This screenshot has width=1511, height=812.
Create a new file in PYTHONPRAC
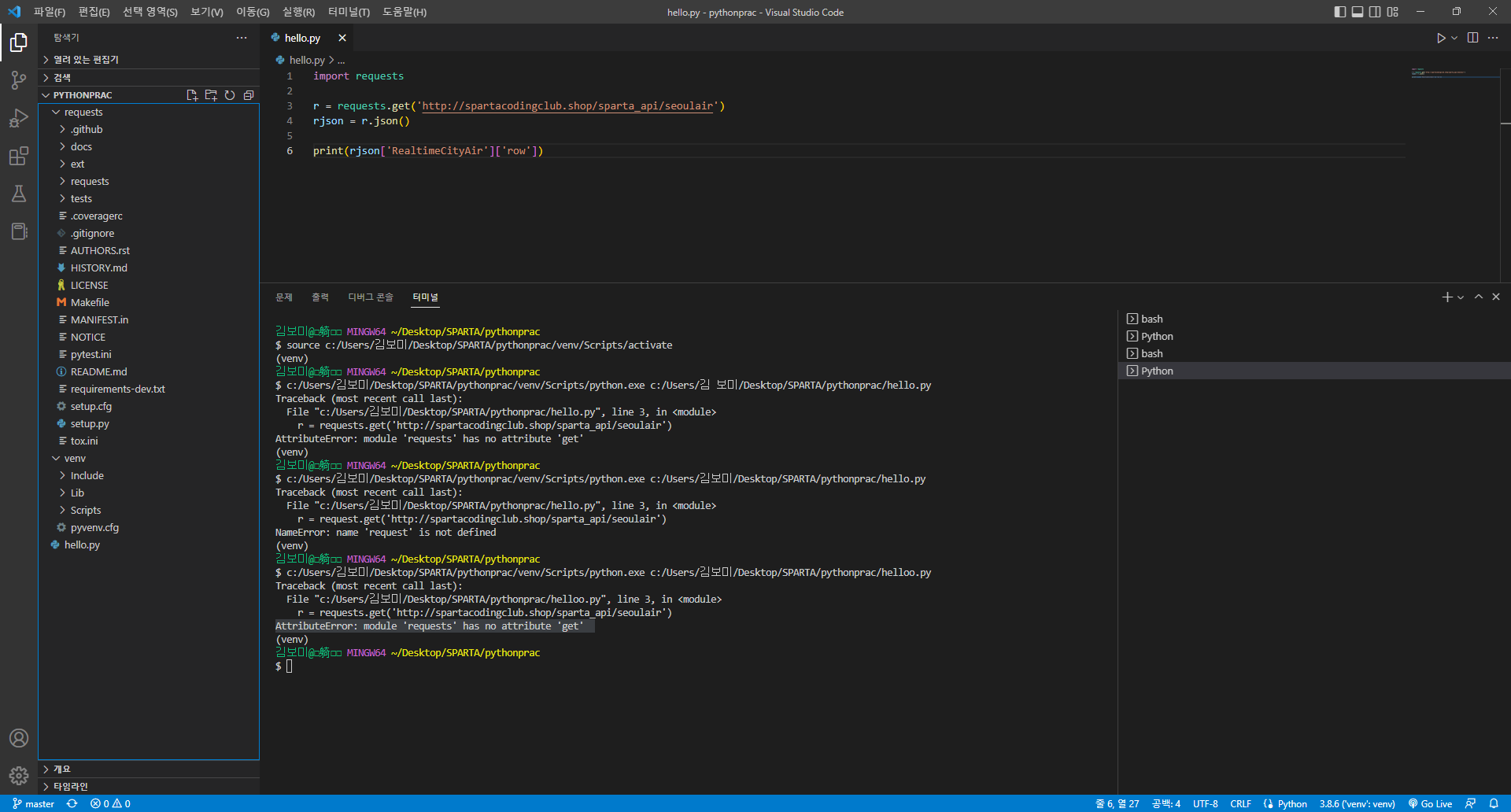click(192, 95)
